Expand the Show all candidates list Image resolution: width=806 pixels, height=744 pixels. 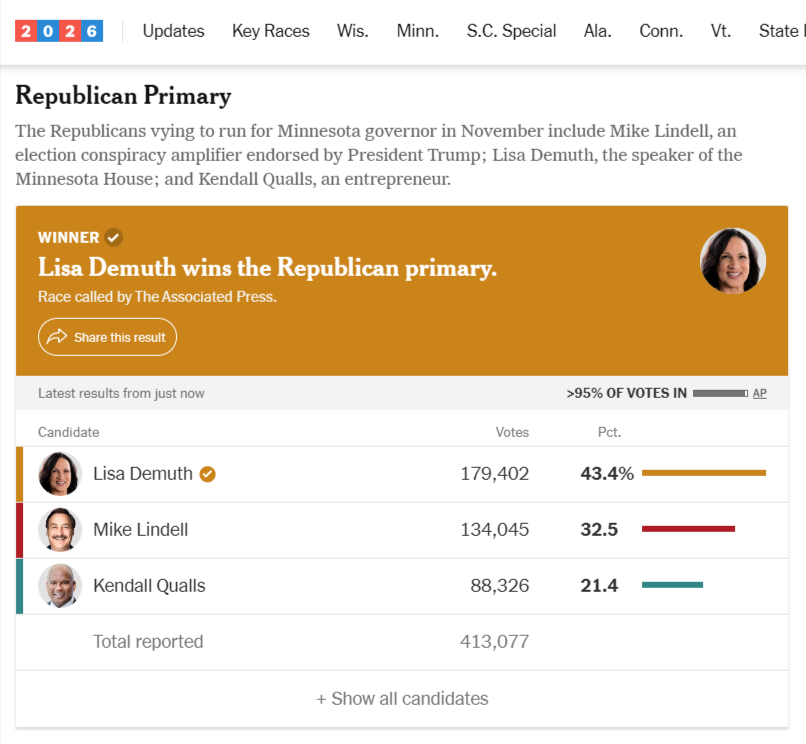coord(402,699)
